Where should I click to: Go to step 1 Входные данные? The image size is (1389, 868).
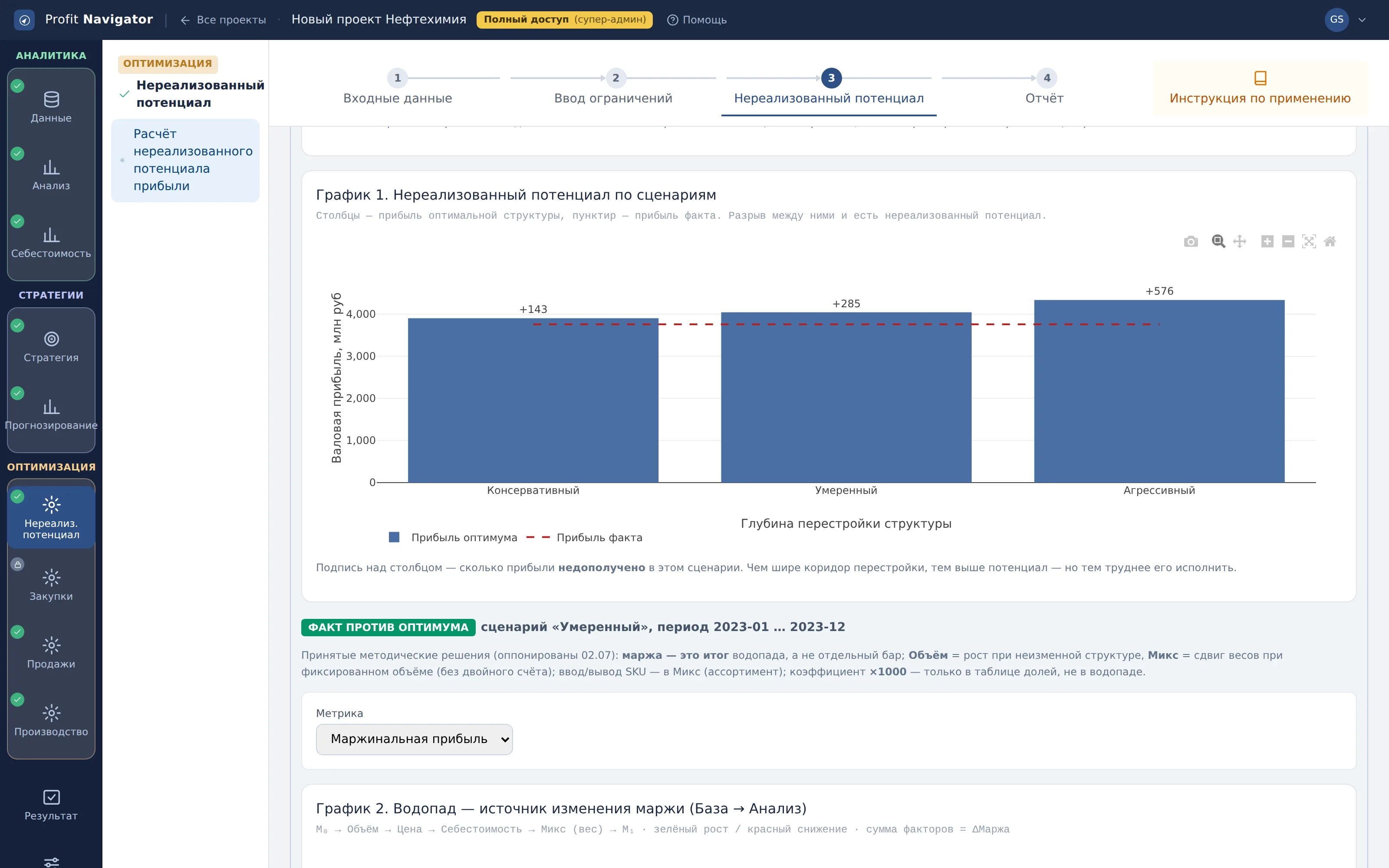point(397,88)
